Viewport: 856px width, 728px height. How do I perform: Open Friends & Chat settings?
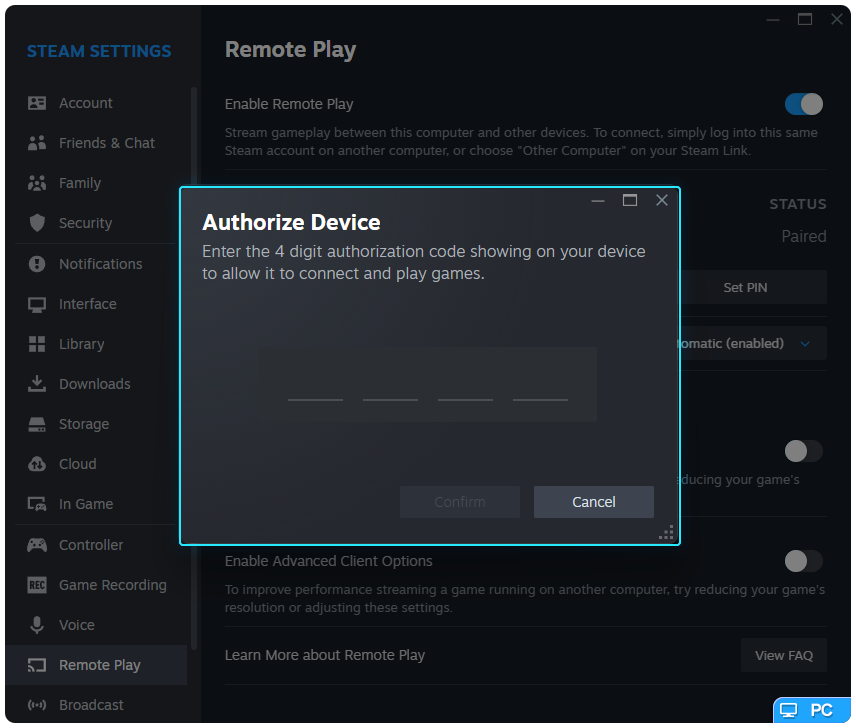coord(96,143)
